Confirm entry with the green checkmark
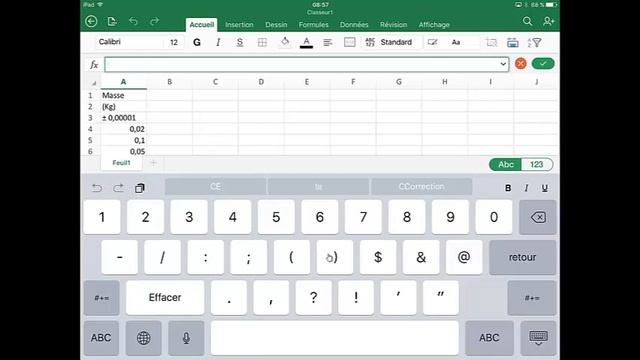The image size is (640, 360). pos(543,64)
